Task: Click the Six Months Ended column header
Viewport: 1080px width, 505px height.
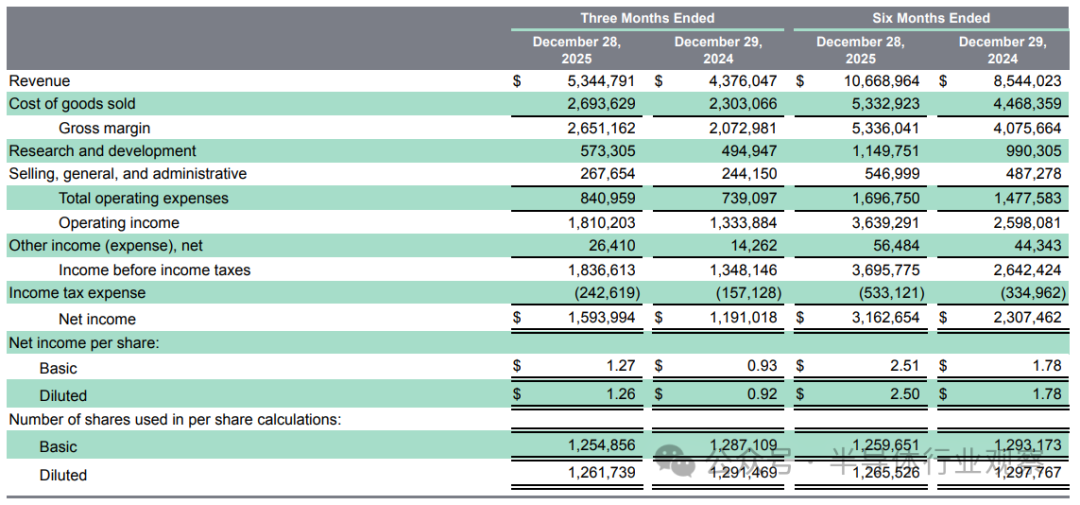Action: 930,18
